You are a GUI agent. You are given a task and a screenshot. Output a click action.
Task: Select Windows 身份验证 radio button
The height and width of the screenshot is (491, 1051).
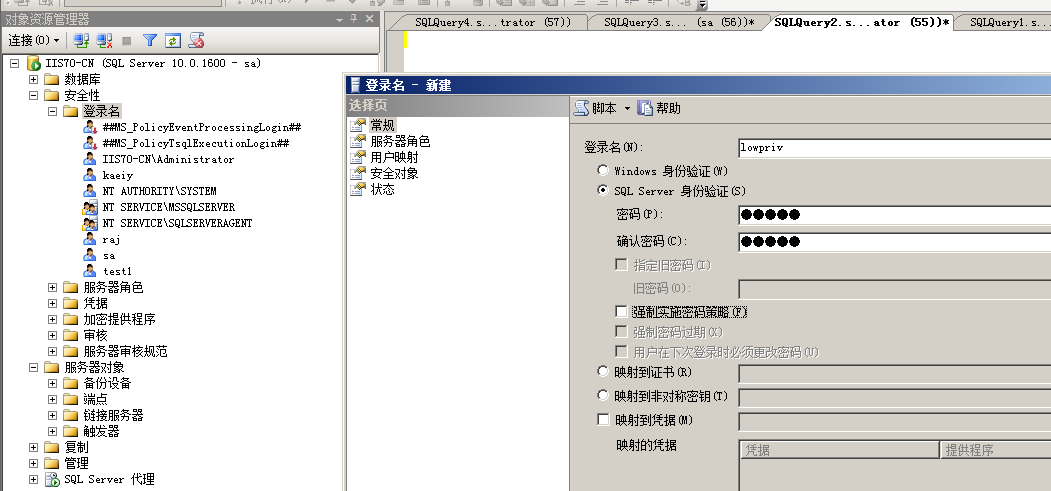click(x=603, y=171)
